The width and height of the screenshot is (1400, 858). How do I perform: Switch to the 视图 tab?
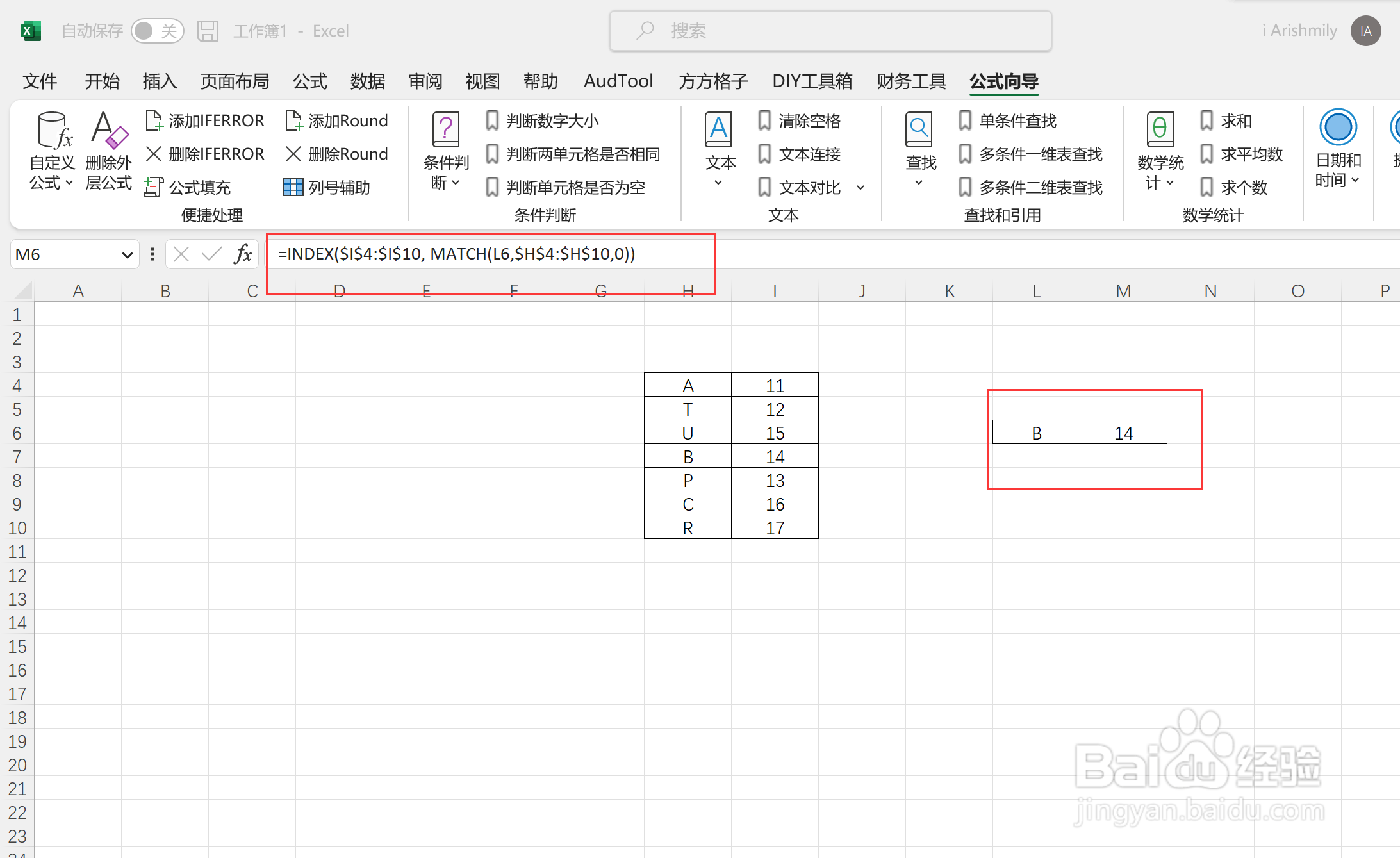click(482, 81)
